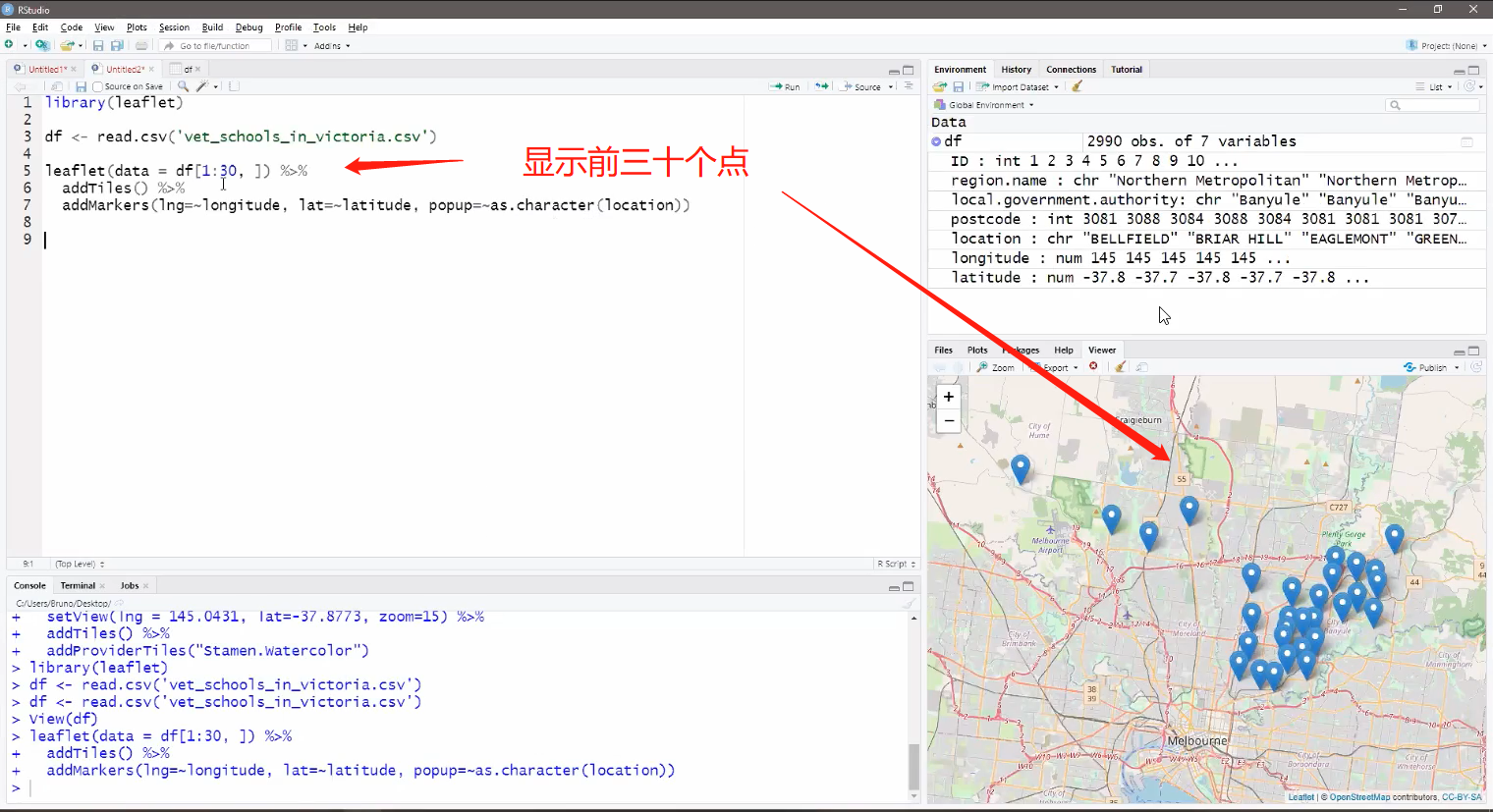The height and width of the screenshot is (812, 1493).
Task: Maximize the console pane icon
Action: coord(908,586)
